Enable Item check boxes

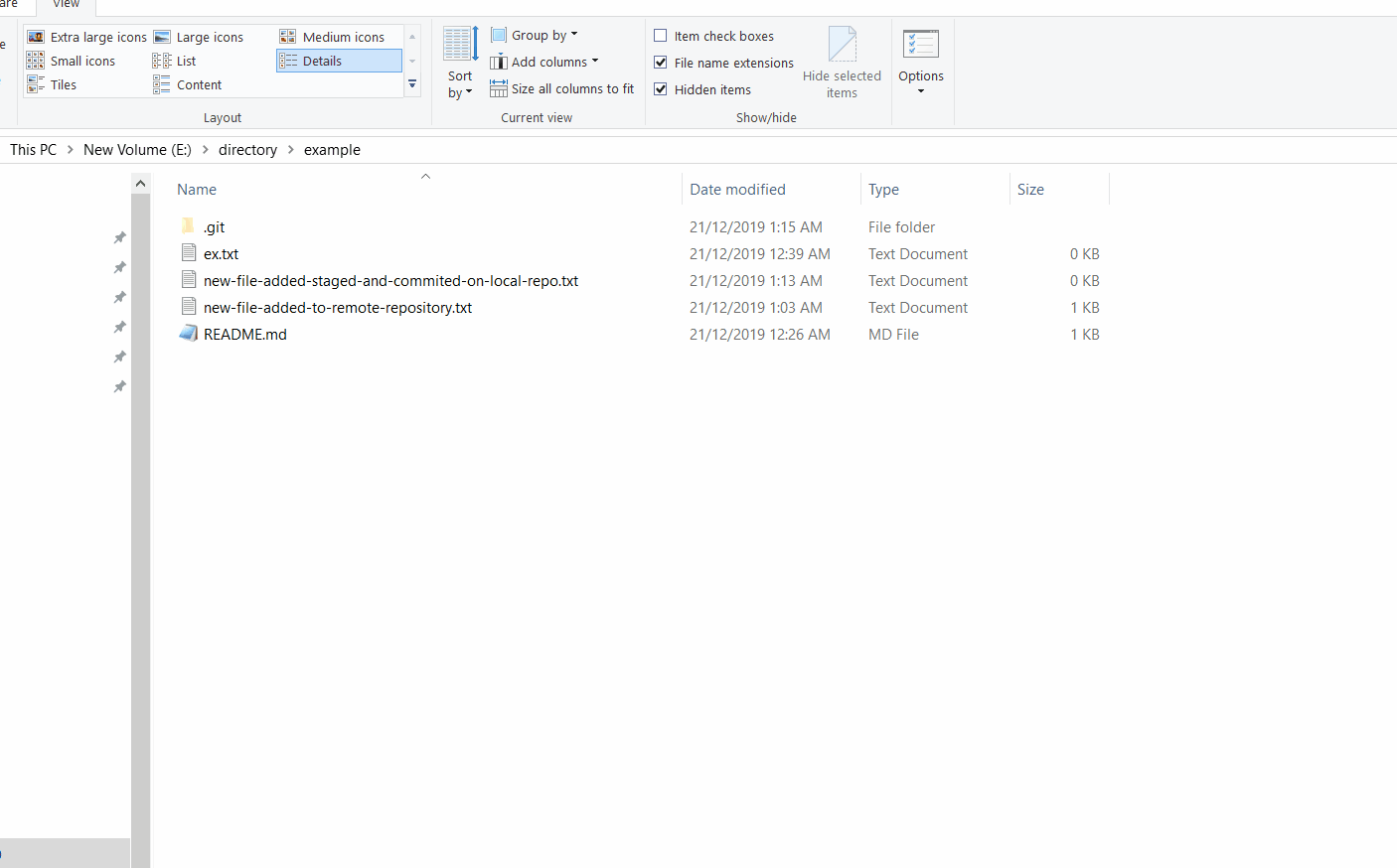(661, 36)
